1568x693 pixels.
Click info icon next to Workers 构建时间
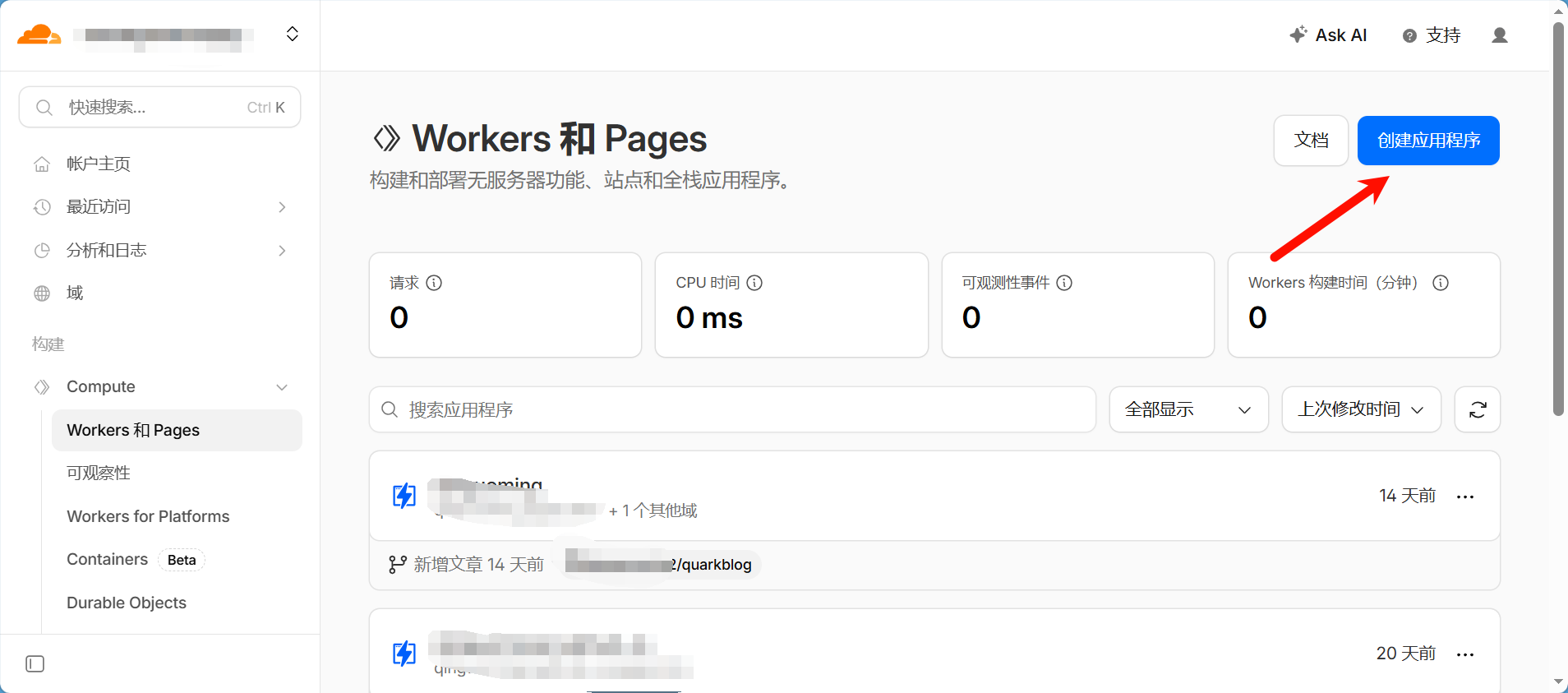[x=1440, y=283]
